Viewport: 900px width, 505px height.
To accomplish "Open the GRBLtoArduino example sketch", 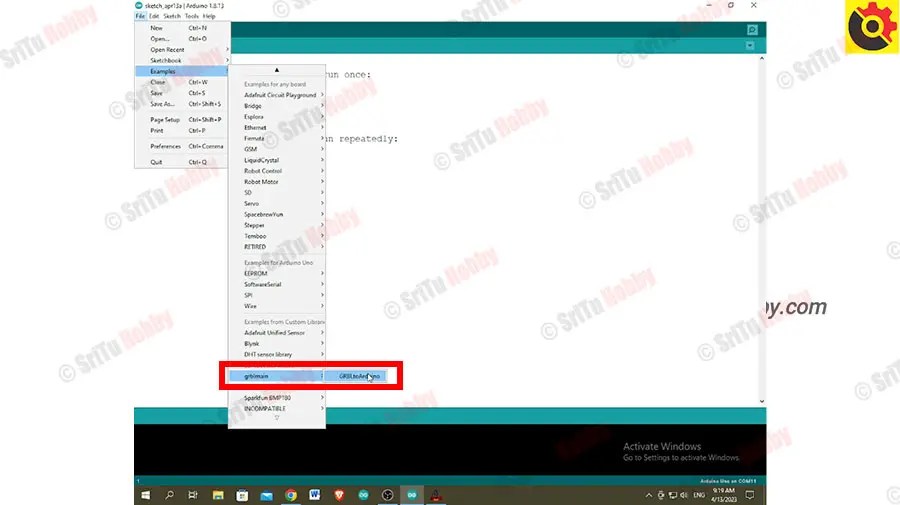I will 356,376.
